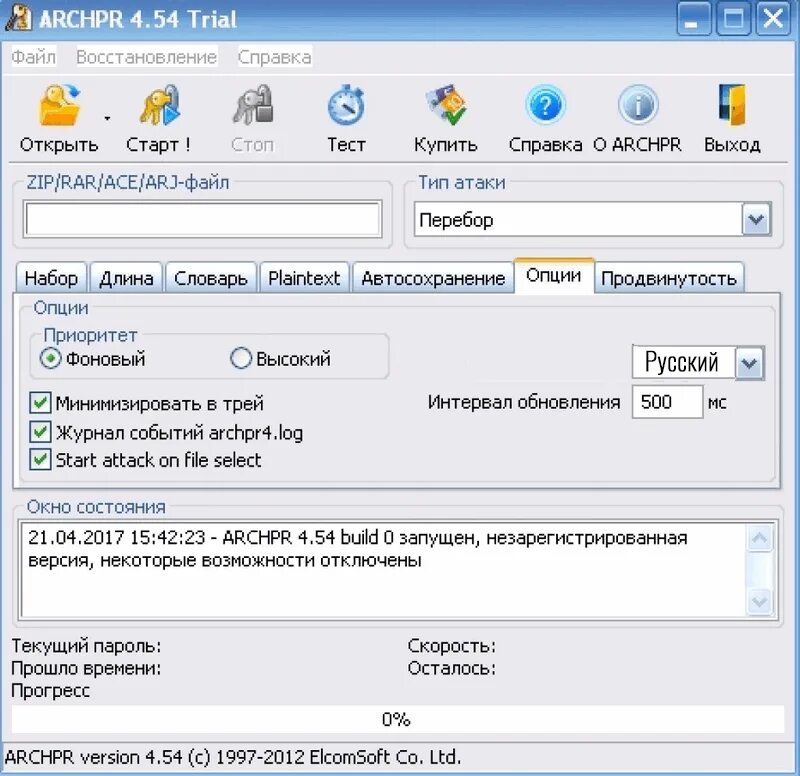Exit with the Выход door icon
The height and width of the screenshot is (776, 800).
733,106
